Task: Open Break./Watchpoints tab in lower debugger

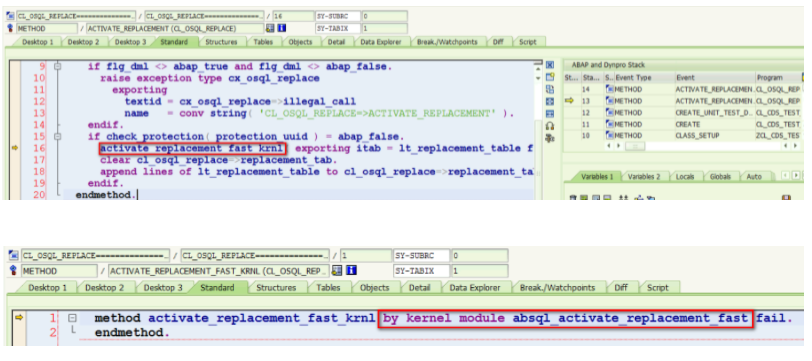Action: pyautogui.click(x=557, y=287)
